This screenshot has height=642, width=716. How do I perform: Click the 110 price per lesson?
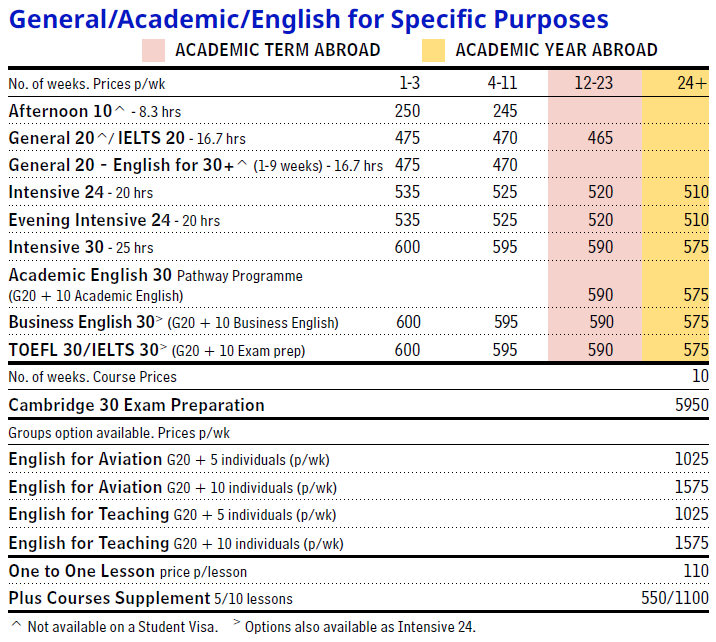click(x=695, y=571)
